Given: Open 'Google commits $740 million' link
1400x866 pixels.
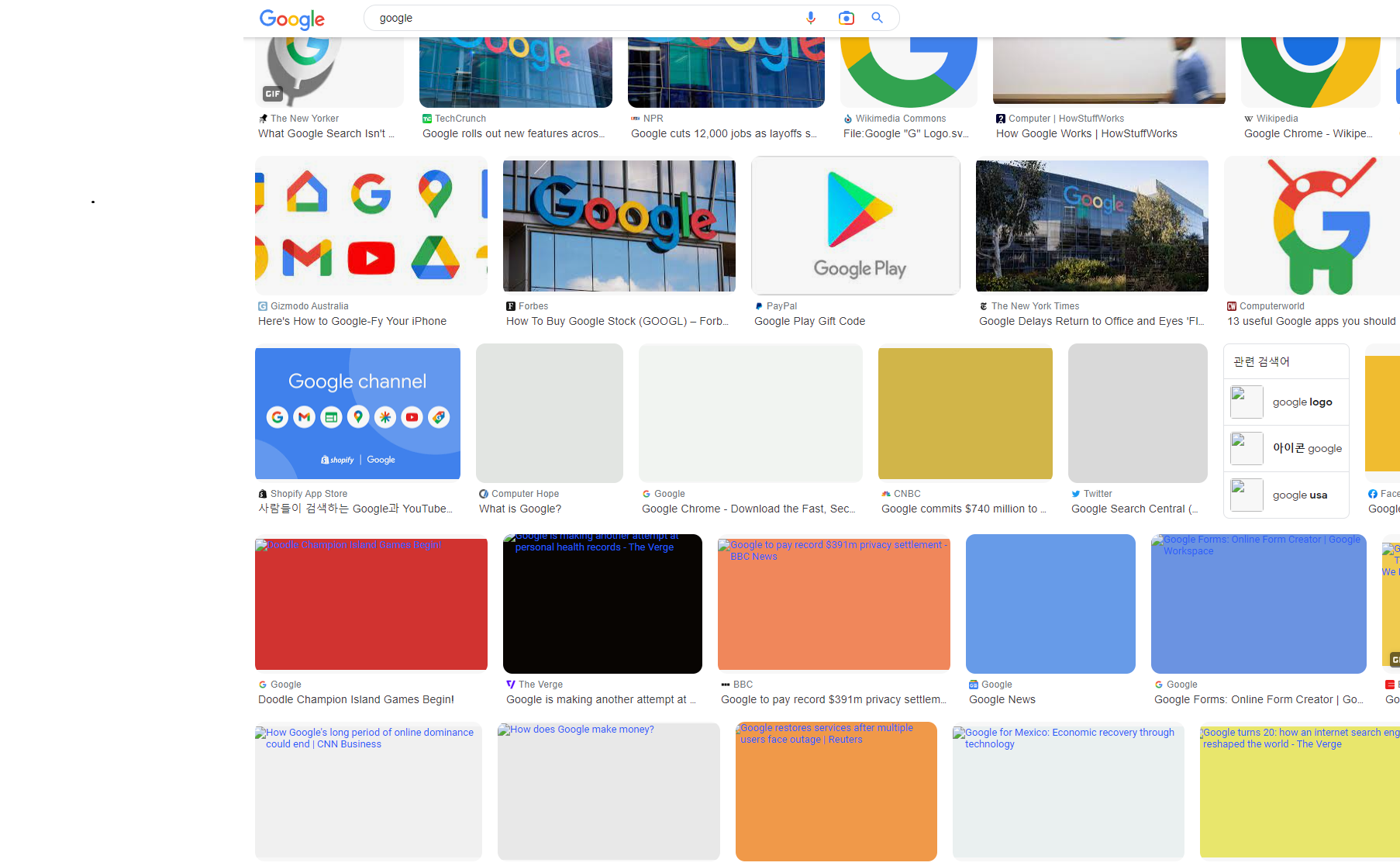Looking at the screenshot, I should 964,509.
